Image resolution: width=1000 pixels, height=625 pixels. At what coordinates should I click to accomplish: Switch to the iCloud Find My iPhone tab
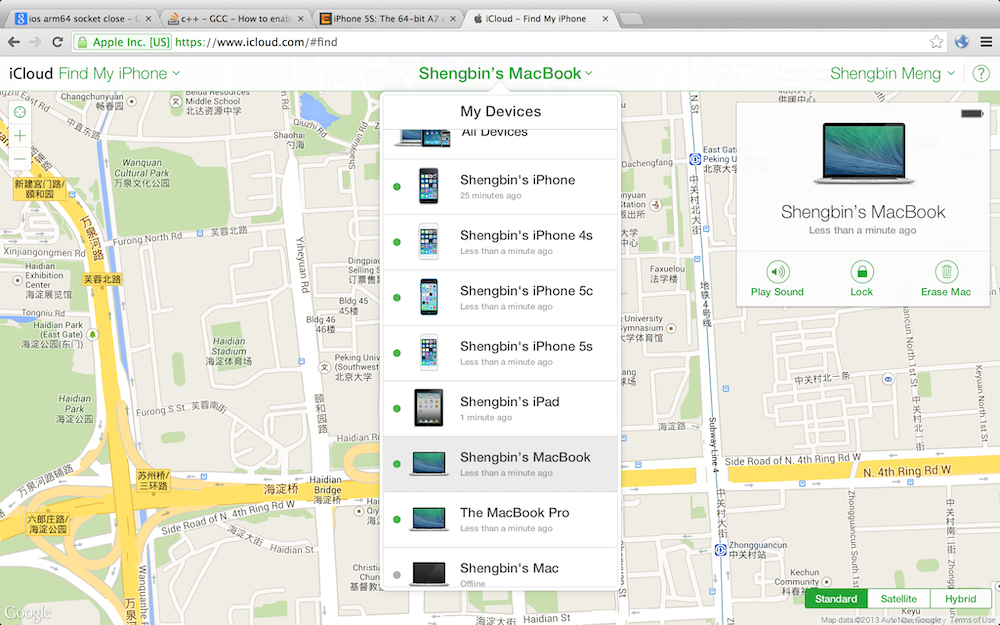click(x=540, y=18)
